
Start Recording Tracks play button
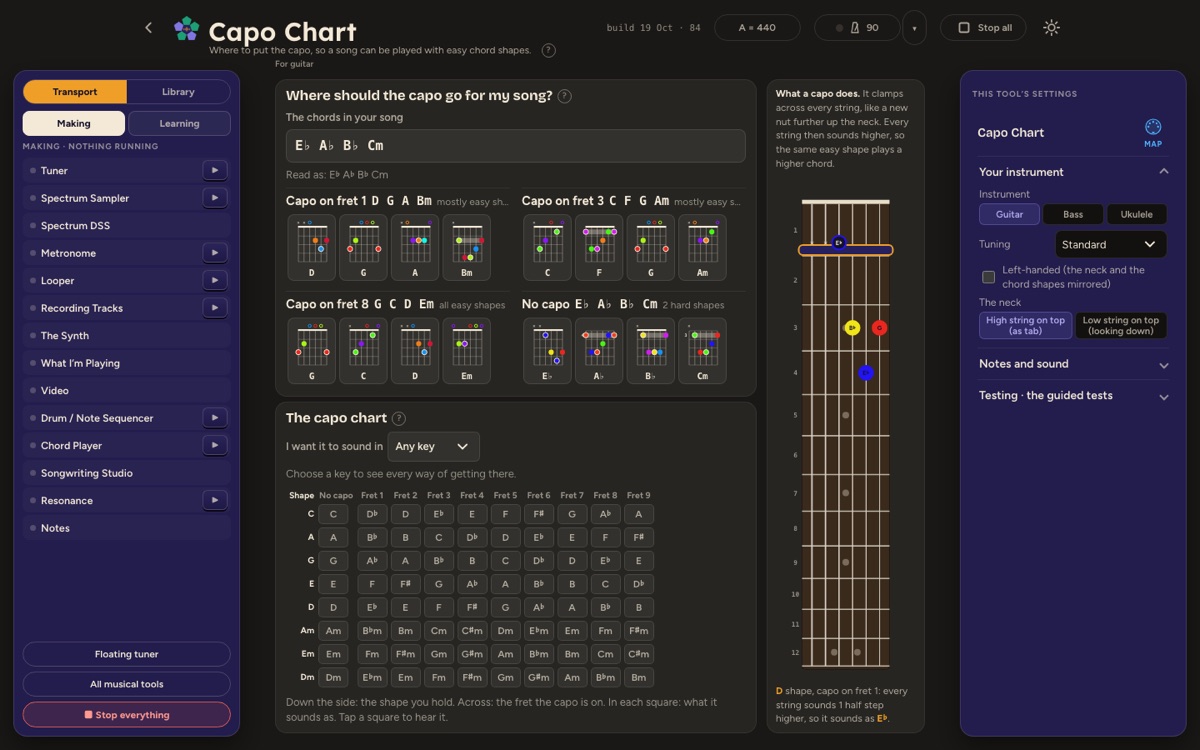click(x=215, y=308)
